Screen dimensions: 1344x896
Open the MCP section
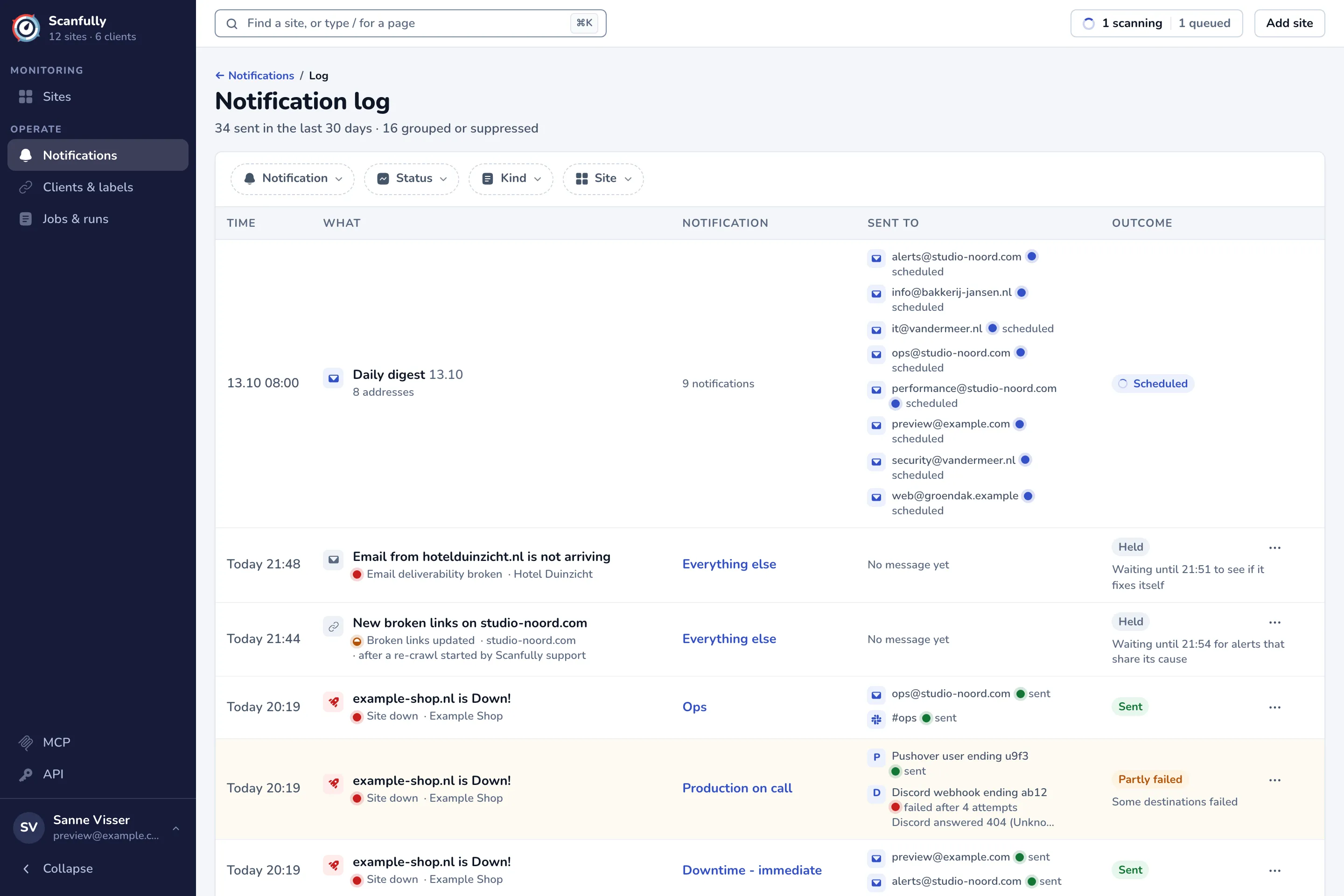coord(98,742)
